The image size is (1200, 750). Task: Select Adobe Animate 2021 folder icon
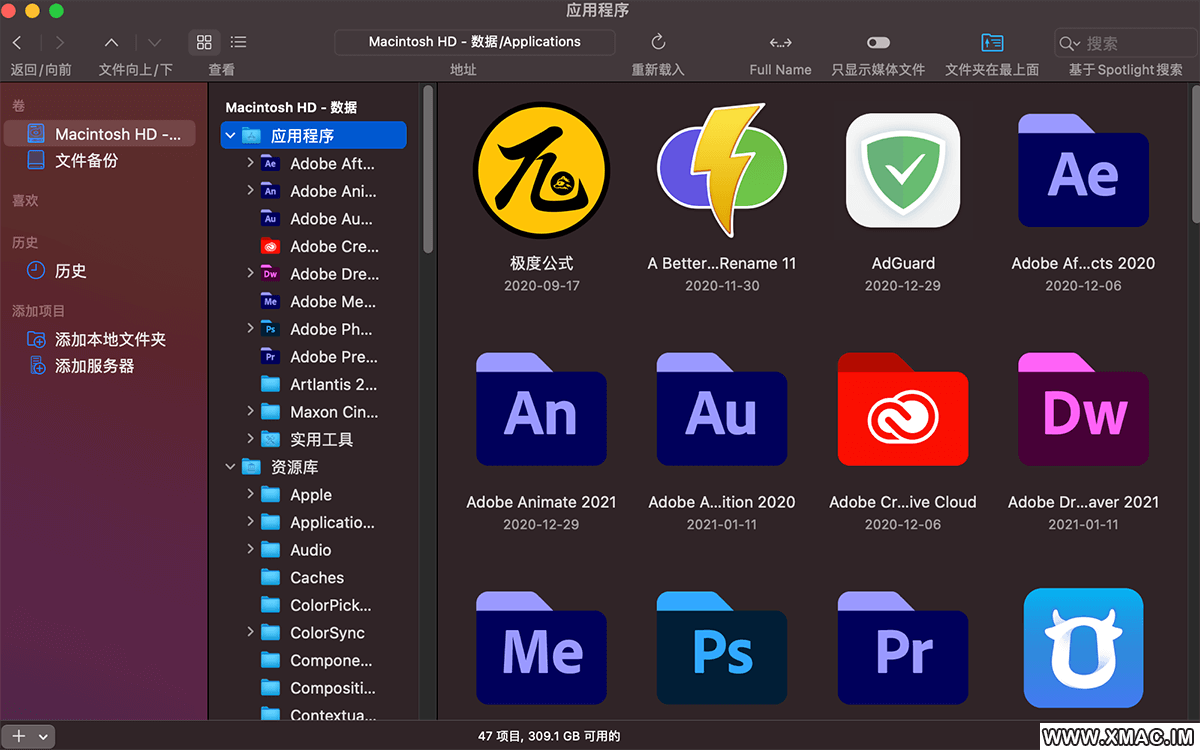541,409
